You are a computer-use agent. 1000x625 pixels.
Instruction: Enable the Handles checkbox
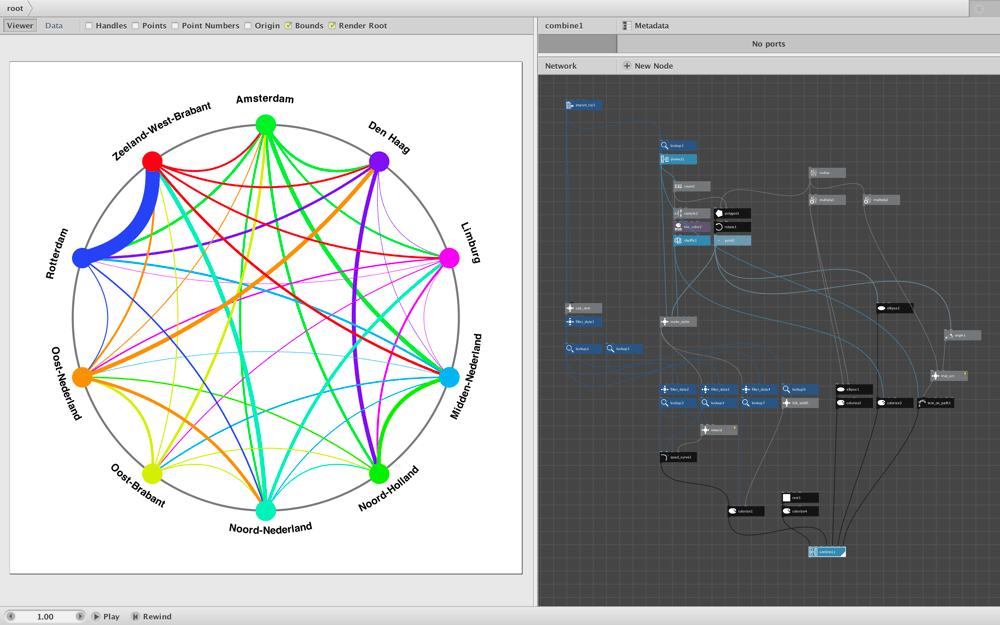[x=89, y=26]
